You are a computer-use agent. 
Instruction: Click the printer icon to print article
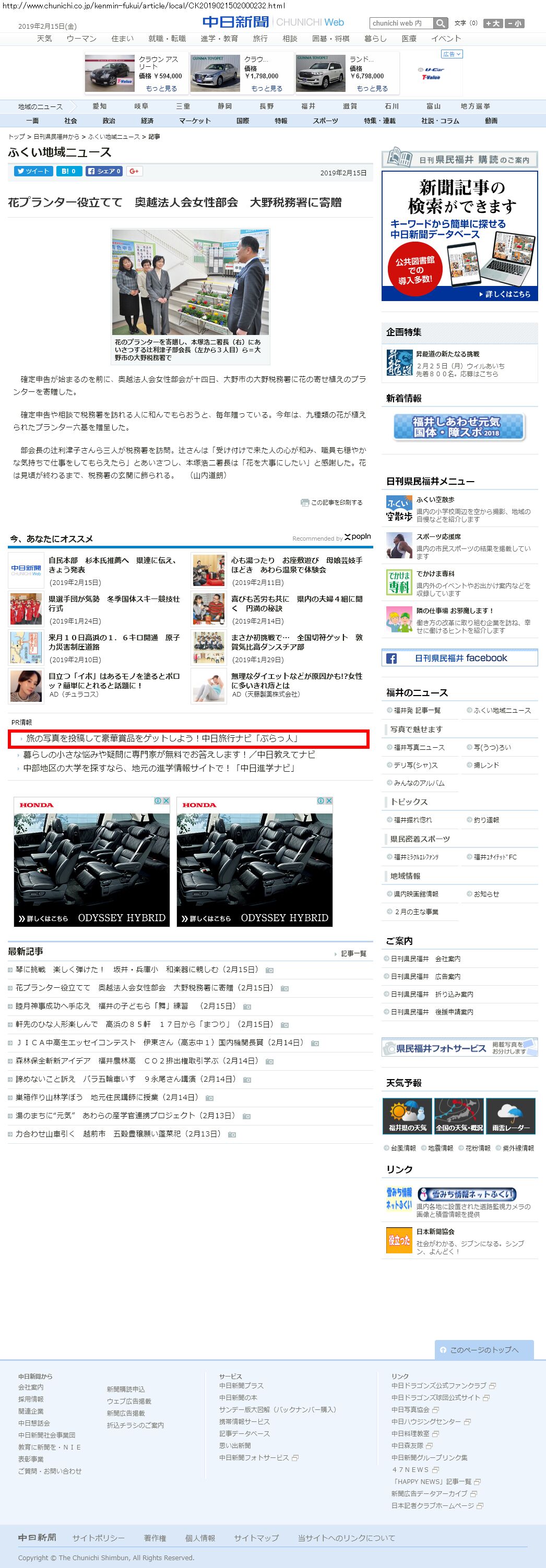coord(304,502)
